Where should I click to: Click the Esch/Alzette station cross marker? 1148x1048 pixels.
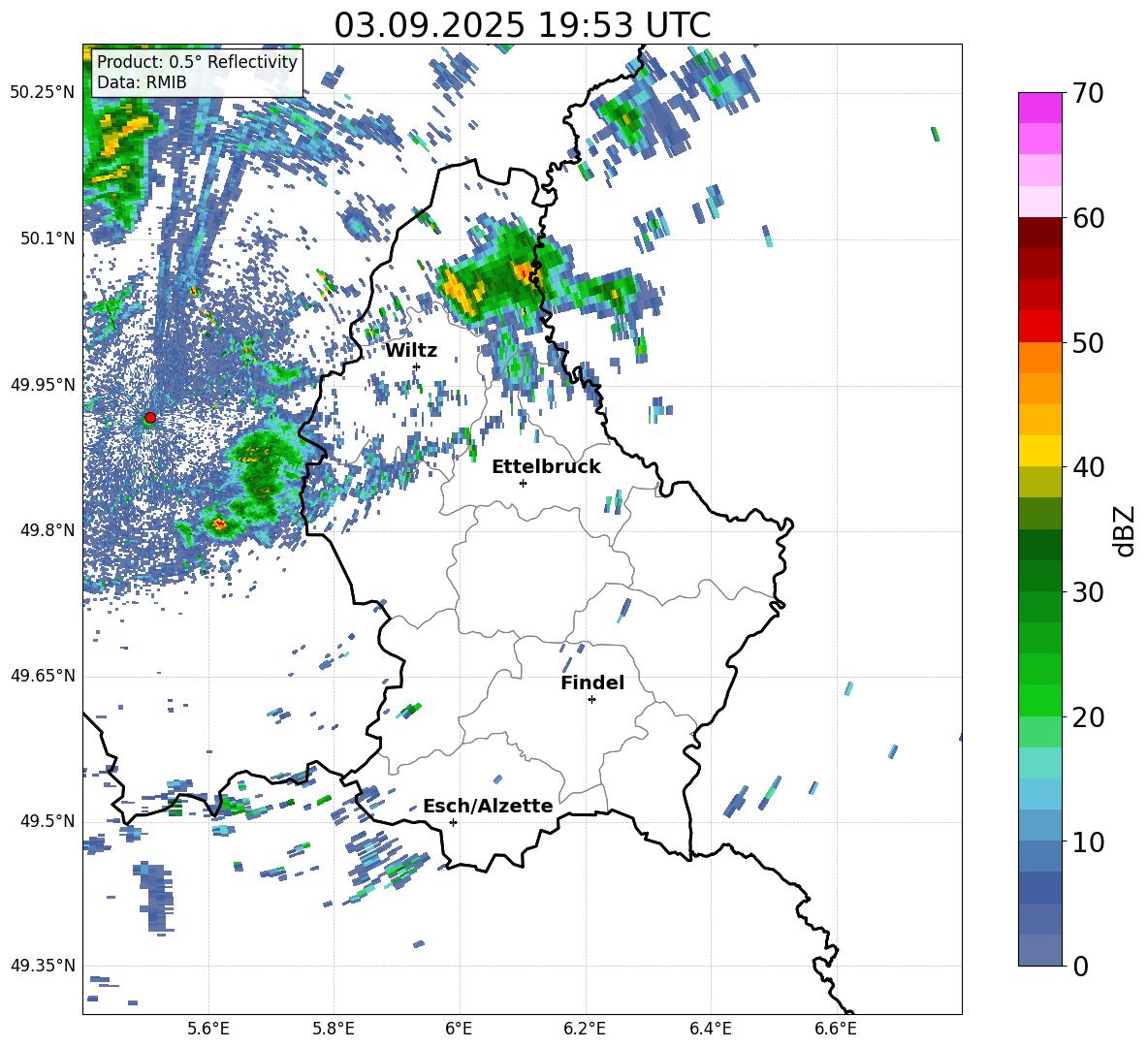click(453, 822)
